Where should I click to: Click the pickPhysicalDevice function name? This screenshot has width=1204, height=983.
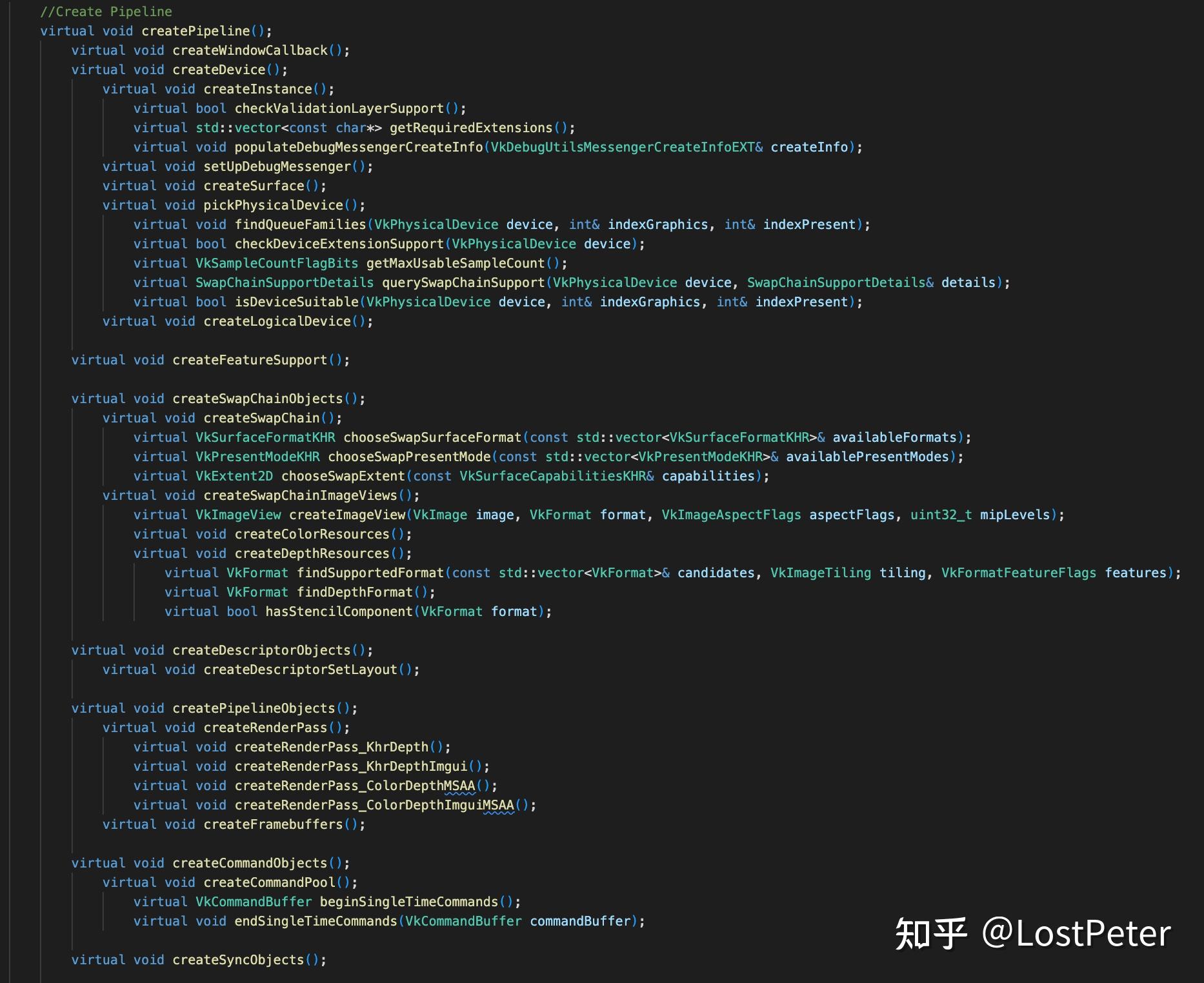[274, 205]
